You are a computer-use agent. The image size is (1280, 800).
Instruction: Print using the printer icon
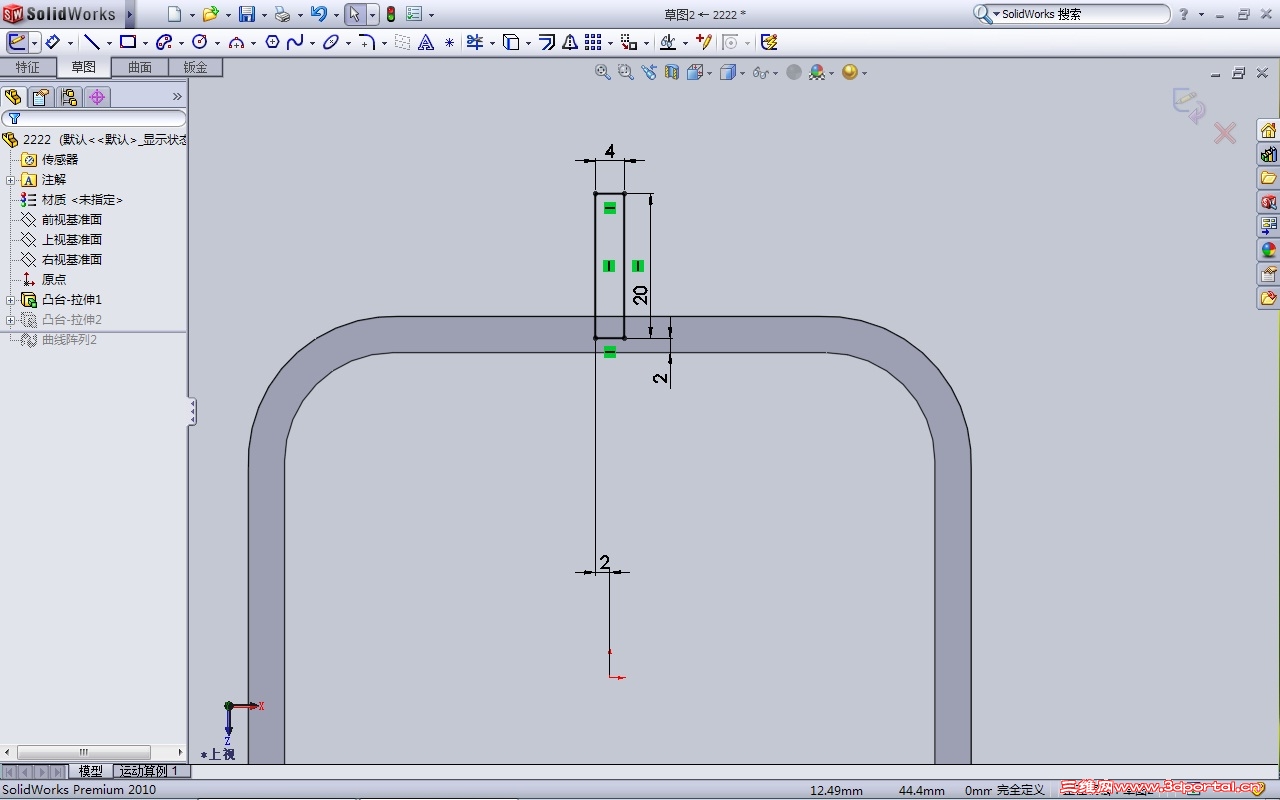282,14
